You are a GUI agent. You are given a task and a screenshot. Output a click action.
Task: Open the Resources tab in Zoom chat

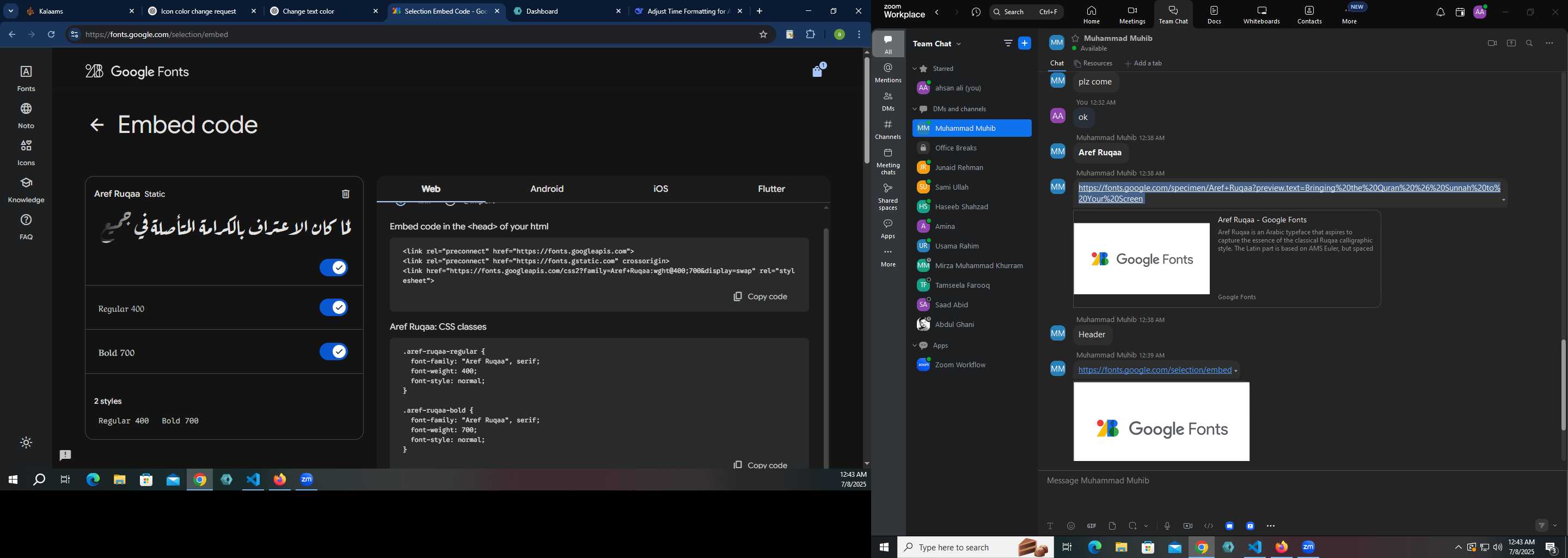pyautogui.click(x=1093, y=63)
